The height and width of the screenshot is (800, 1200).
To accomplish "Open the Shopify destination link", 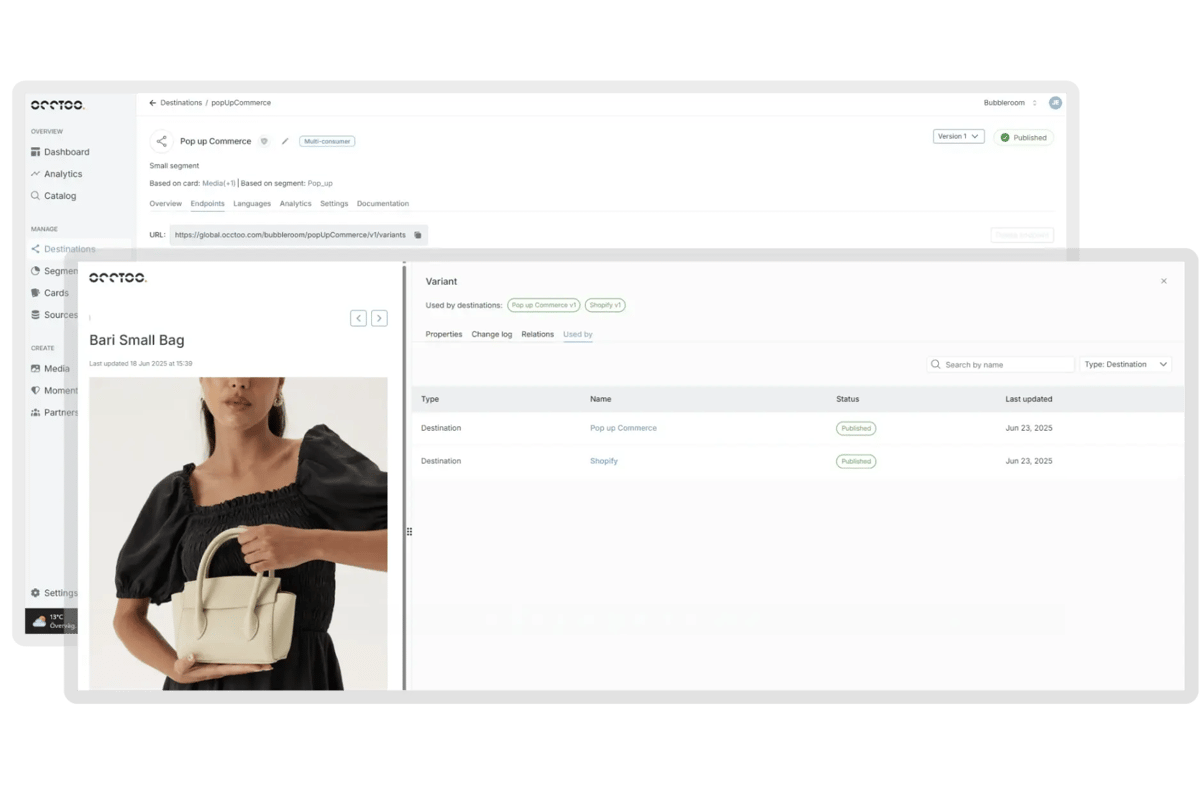I will tap(604, 461).
